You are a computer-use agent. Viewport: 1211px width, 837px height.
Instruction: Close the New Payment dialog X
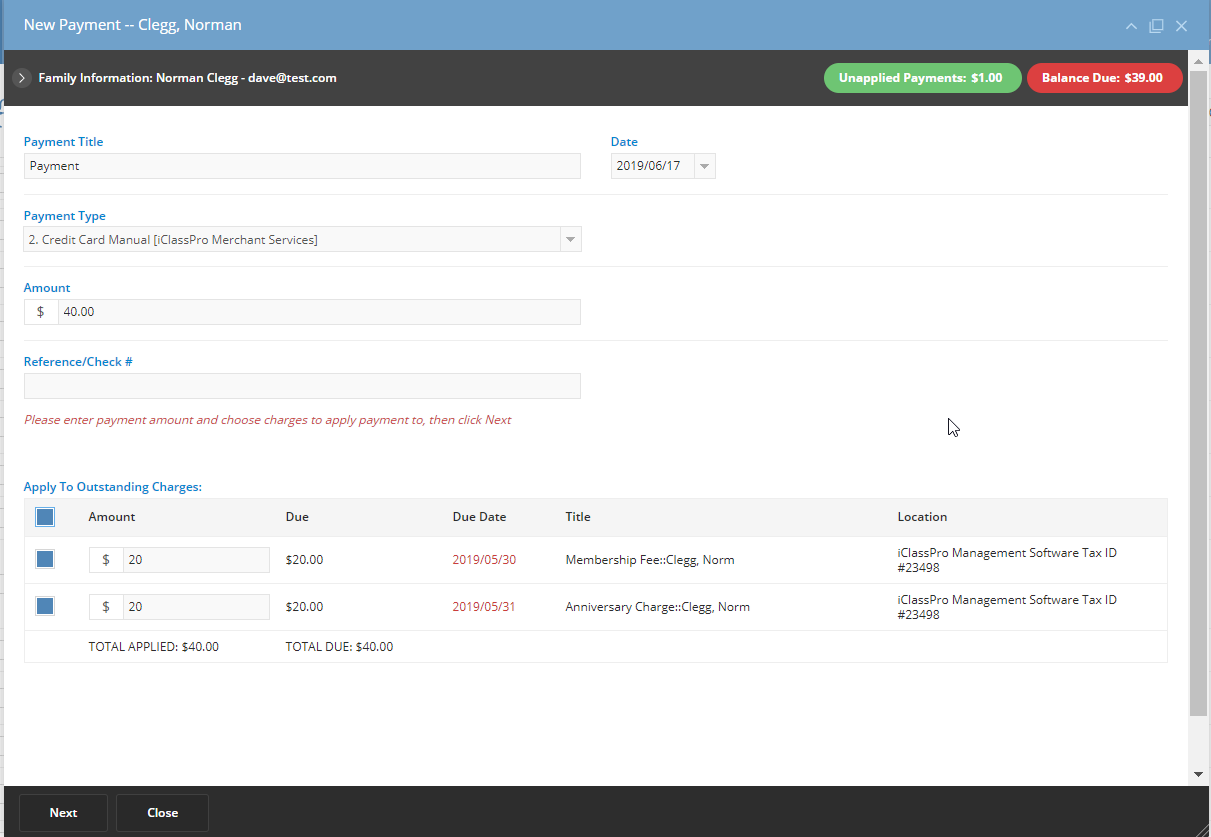[1182, 26]
